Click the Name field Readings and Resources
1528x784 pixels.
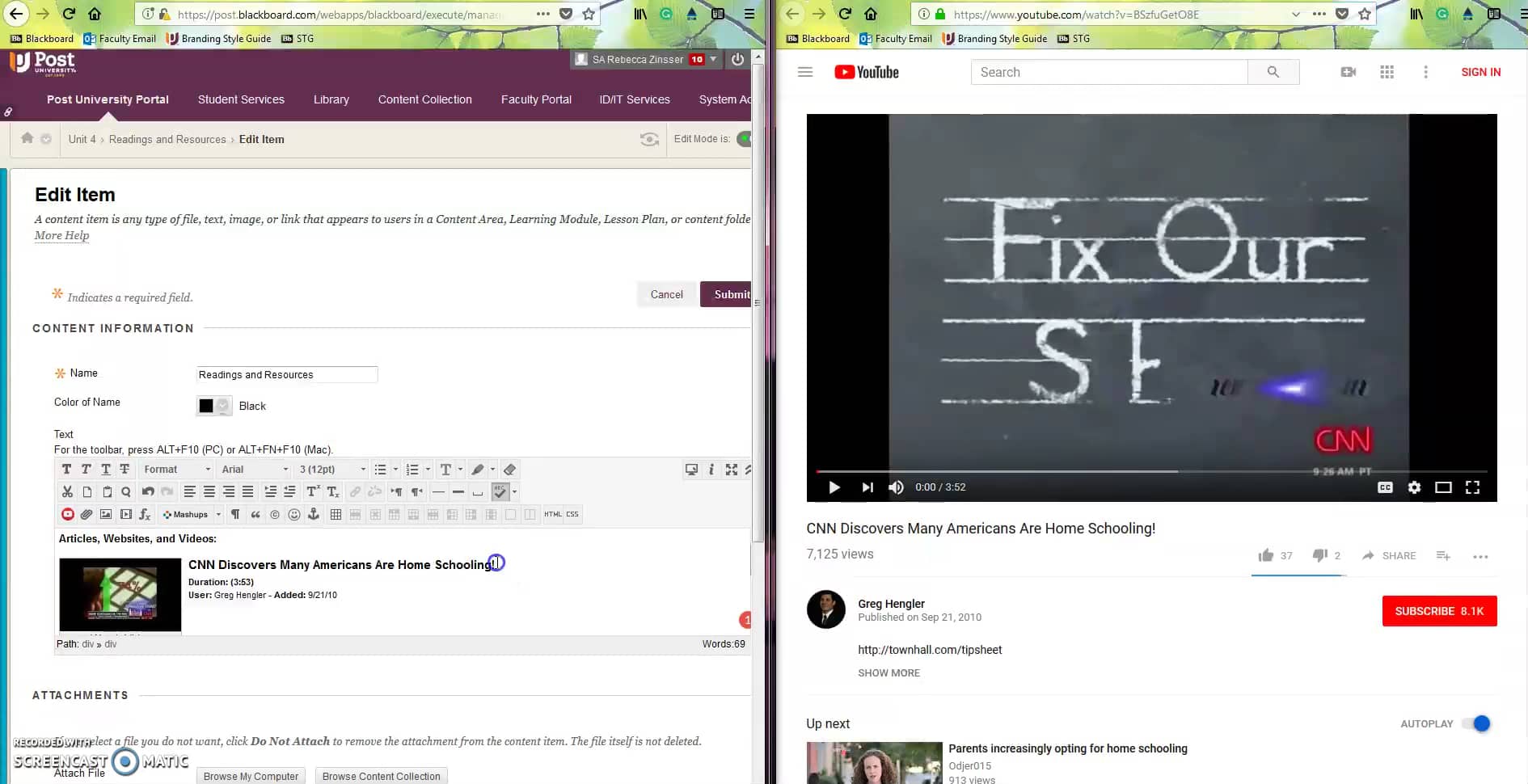click(x=287, y=374)
